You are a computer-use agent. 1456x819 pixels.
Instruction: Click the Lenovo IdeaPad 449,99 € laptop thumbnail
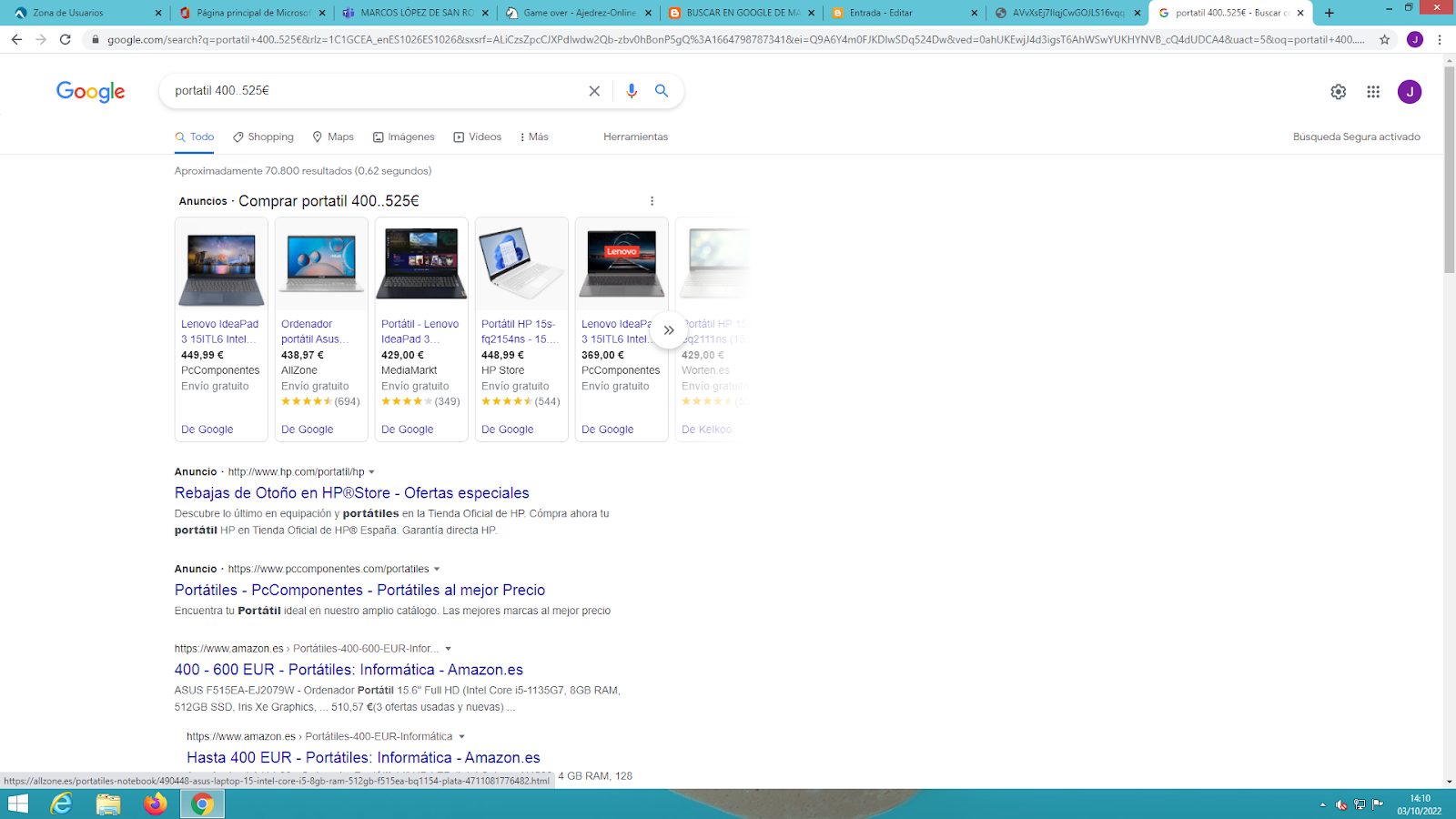tap(221, 265)
